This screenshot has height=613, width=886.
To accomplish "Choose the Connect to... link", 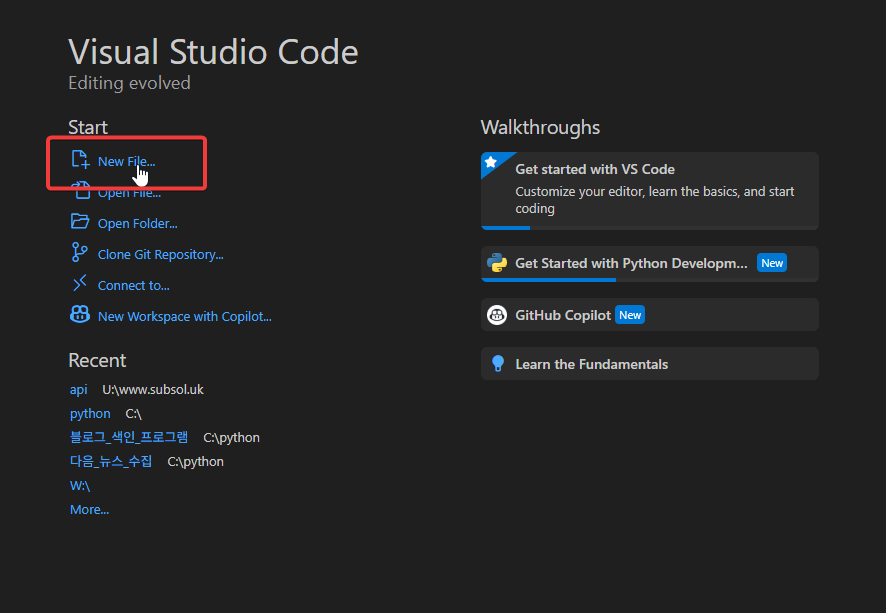I will (x=133, y=286).
